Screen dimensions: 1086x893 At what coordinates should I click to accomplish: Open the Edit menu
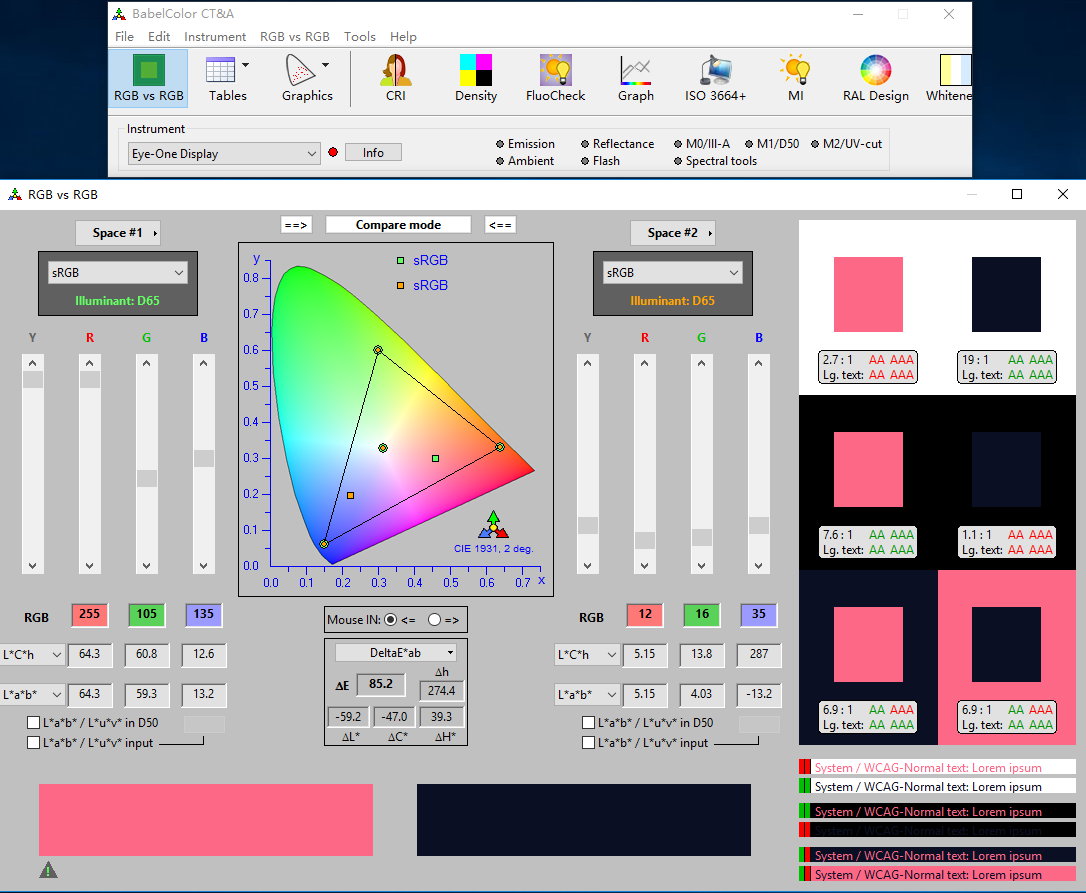click(159, 37)
